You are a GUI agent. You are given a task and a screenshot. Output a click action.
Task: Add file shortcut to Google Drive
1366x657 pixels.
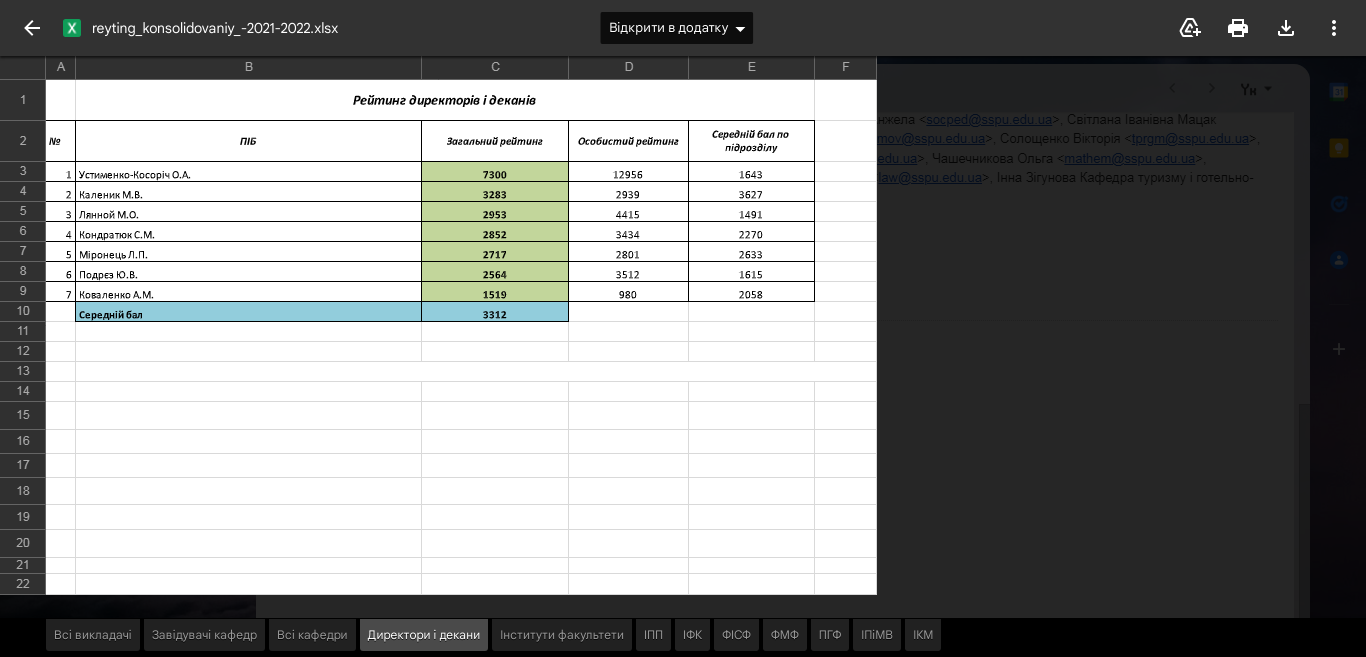click(x=1190, y=28)
